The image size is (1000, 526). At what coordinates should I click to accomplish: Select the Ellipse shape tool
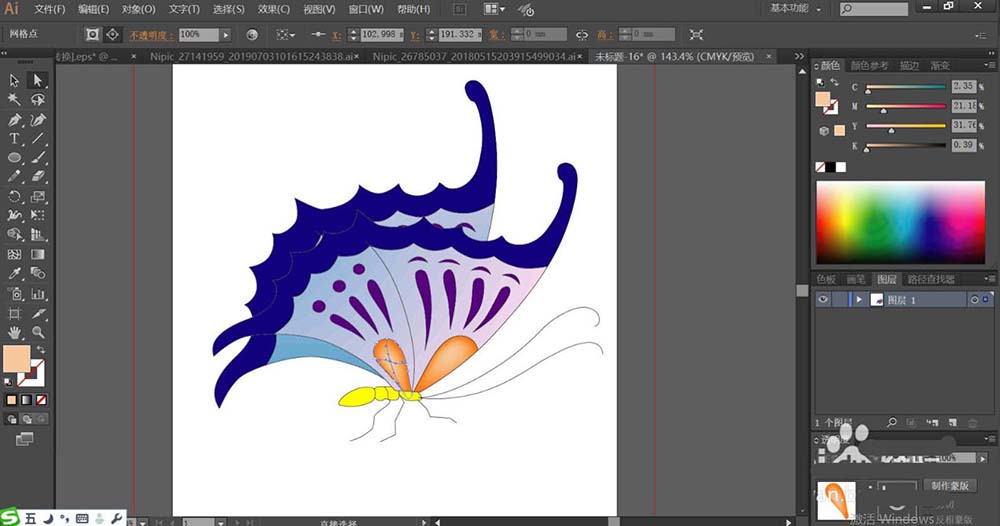(x=15, y=158)
